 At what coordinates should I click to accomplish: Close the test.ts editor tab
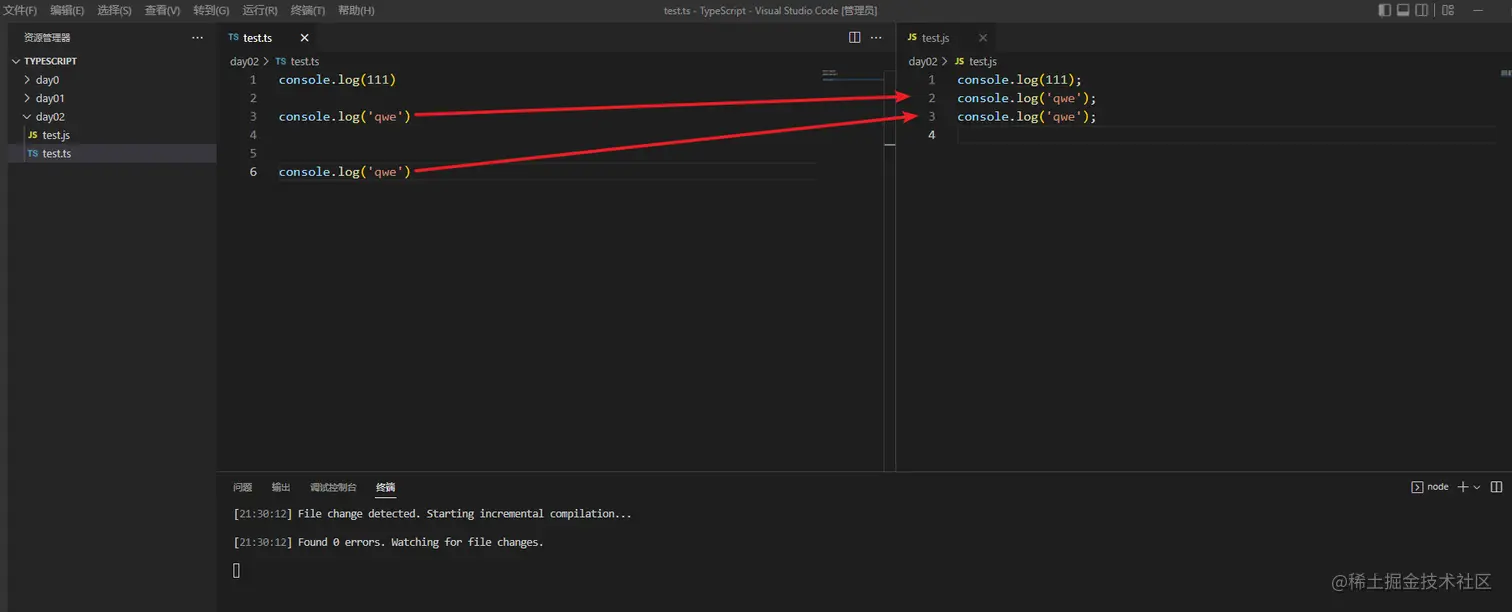click(304, 38)
